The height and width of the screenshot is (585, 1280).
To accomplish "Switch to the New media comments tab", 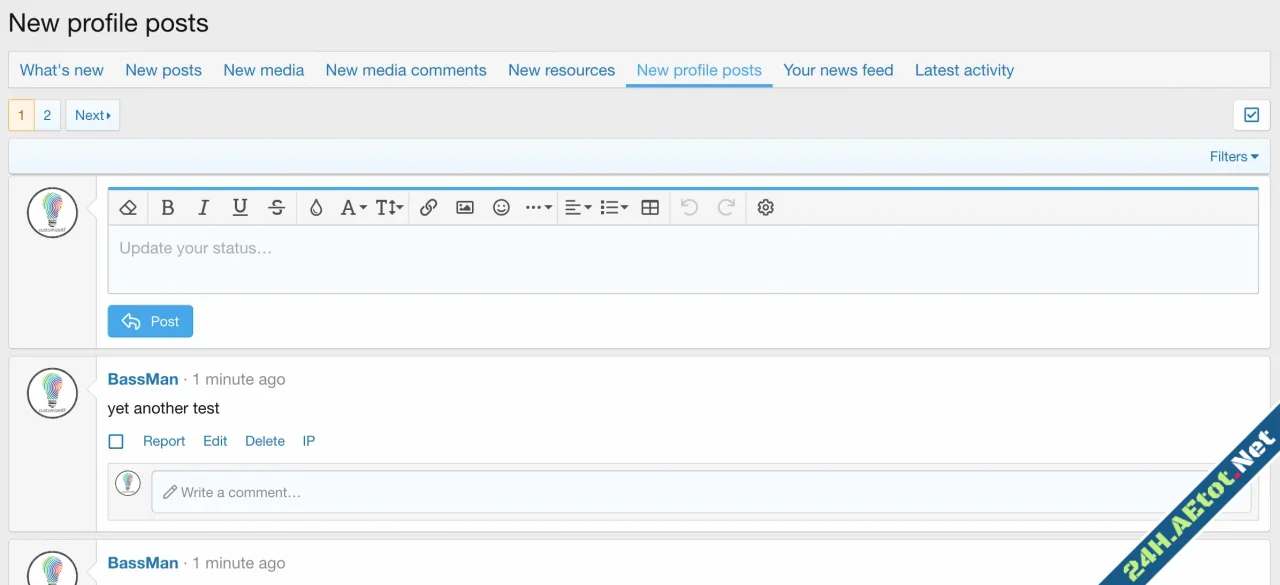I will [406, 70].
